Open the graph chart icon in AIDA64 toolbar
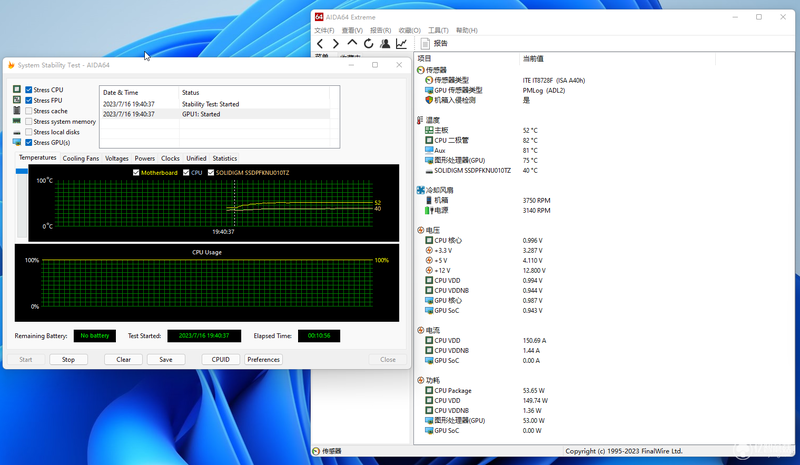 click(402, 44)
